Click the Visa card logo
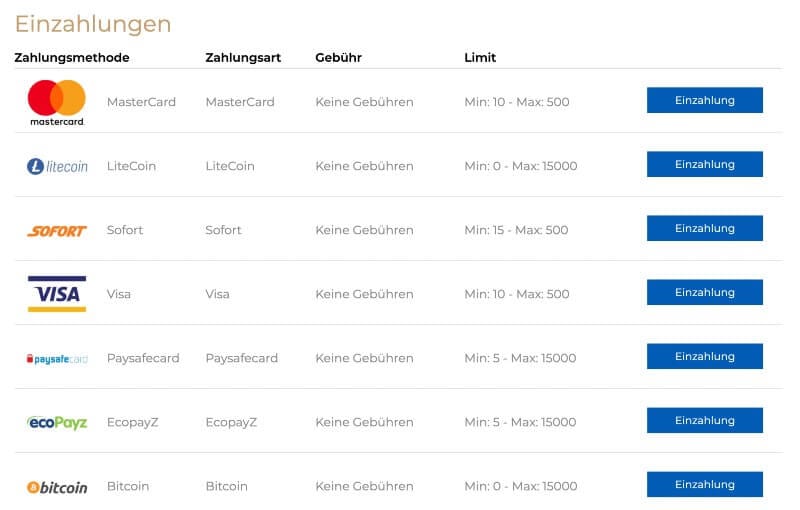The width and height of the screenshot is (800, 510). coord(57,294)
